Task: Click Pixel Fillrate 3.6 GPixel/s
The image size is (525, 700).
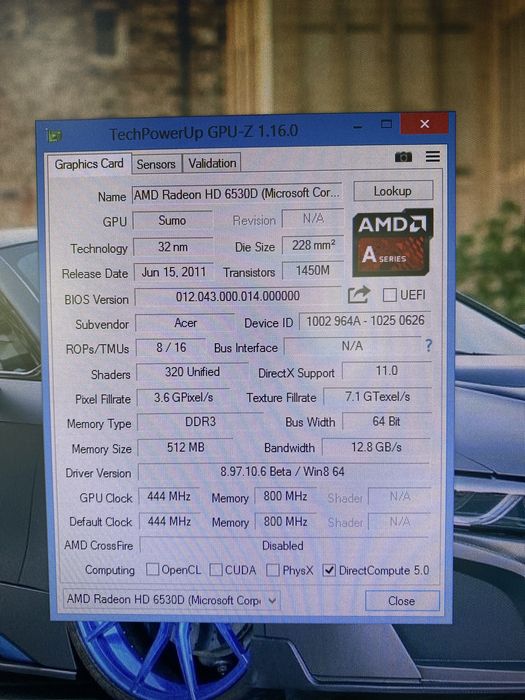Action: pyautogui.click(x=183, y=397)
